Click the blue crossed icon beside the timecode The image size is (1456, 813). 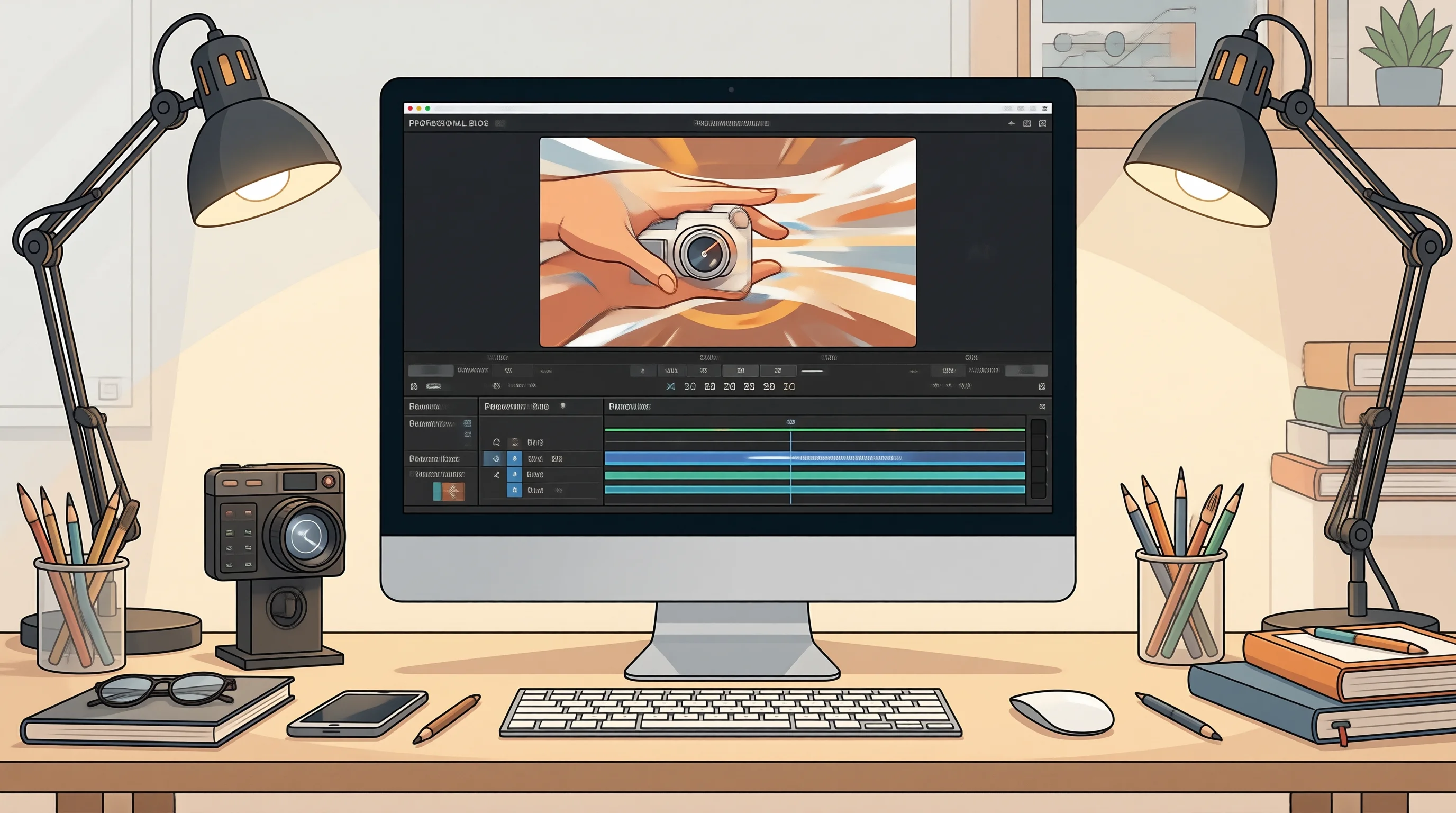[x=670, y=387]
